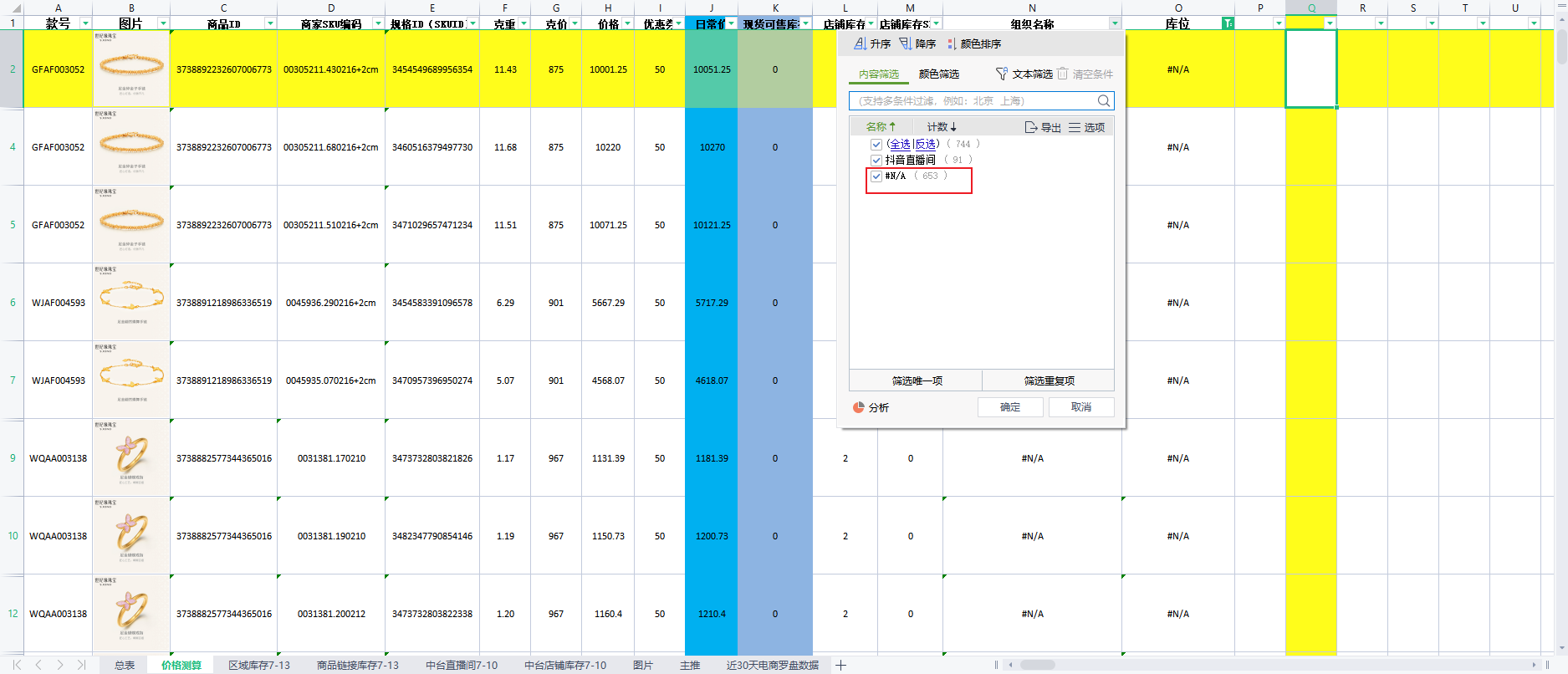Viewport: 1568px width, 674px height.
Task: Open filter dropdown for 款号 column
Action: click(85, 23)
